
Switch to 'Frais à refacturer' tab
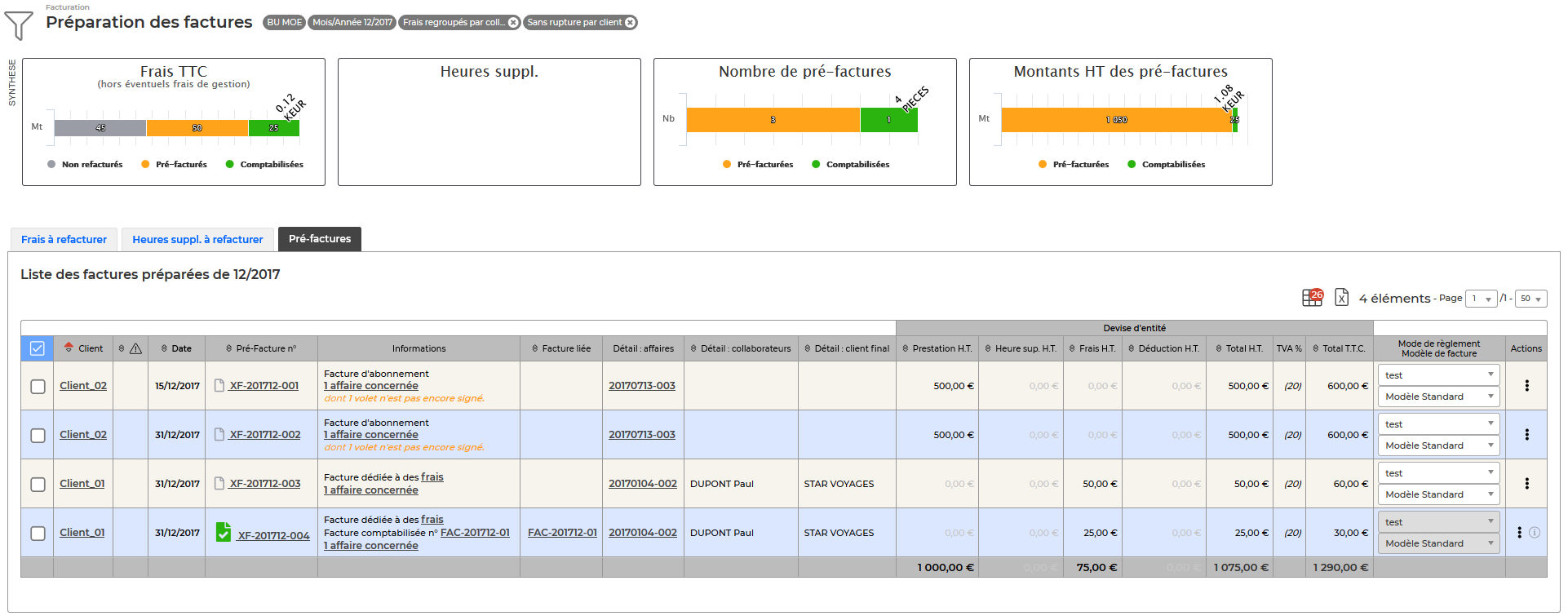coord(64,239)
